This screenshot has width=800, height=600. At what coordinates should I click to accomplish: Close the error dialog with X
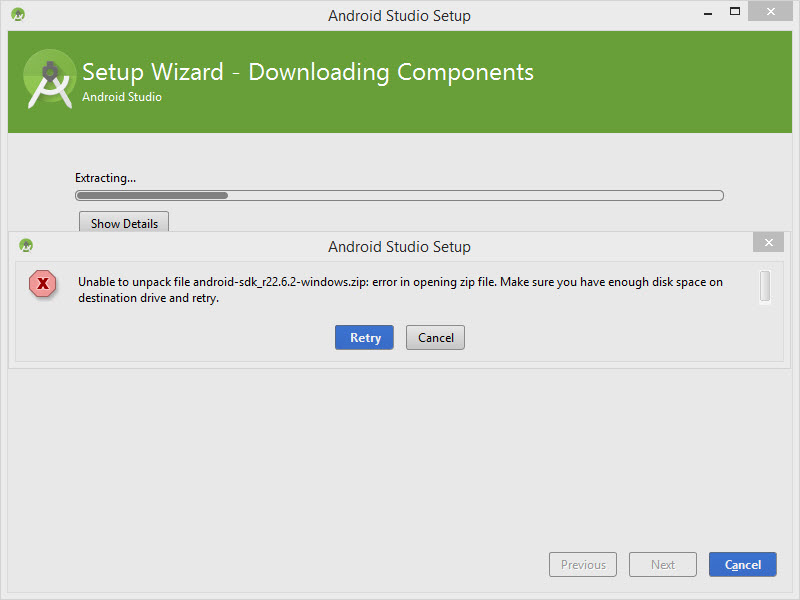click(768, 242)
